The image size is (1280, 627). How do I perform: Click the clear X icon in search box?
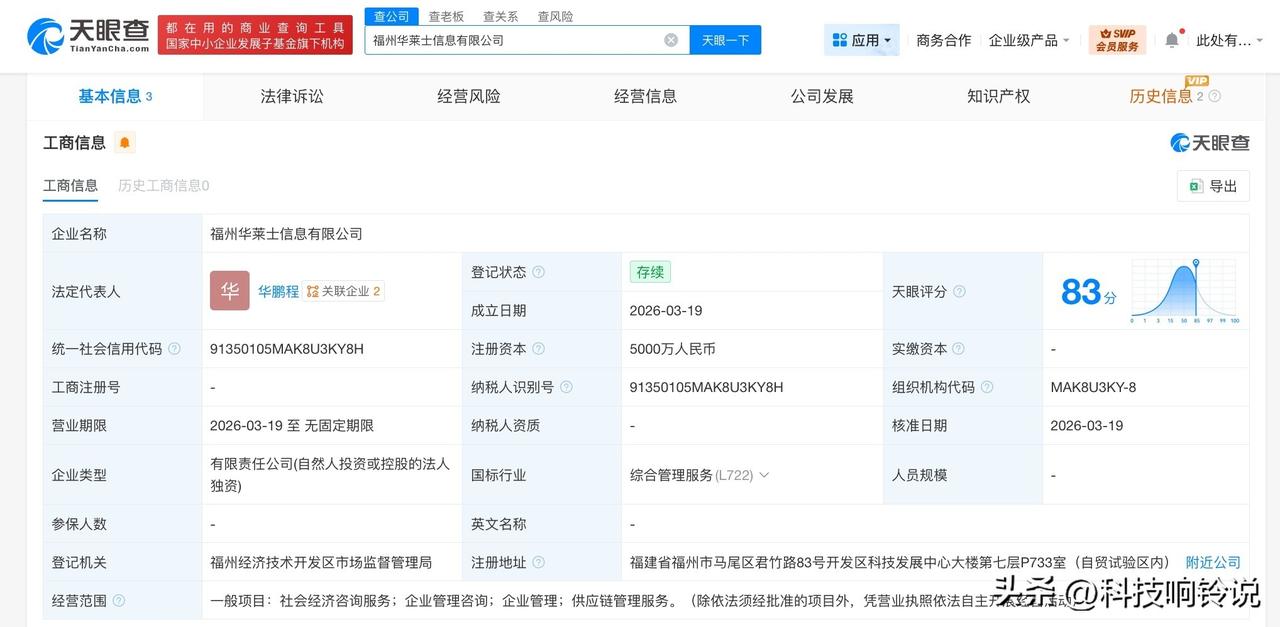click(670, 40)
